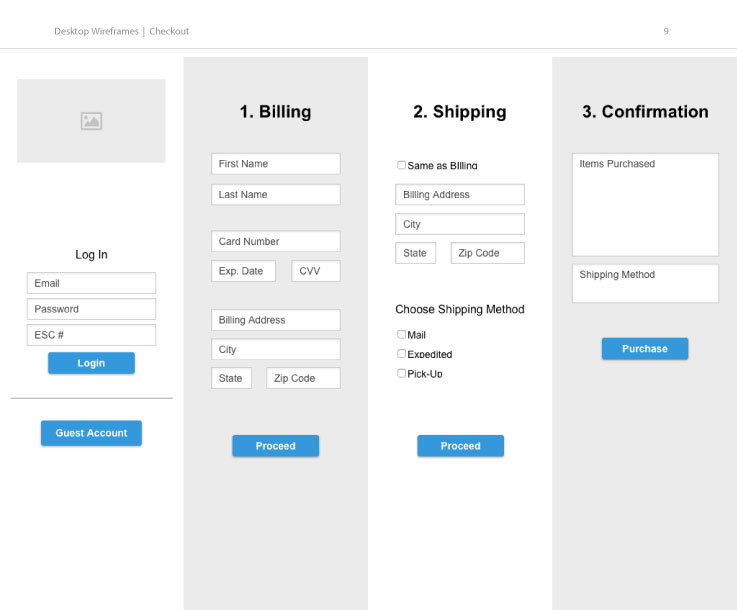Focus the Email field in Log In
Viewport: 737px width, 610px height.
[91, 283]
